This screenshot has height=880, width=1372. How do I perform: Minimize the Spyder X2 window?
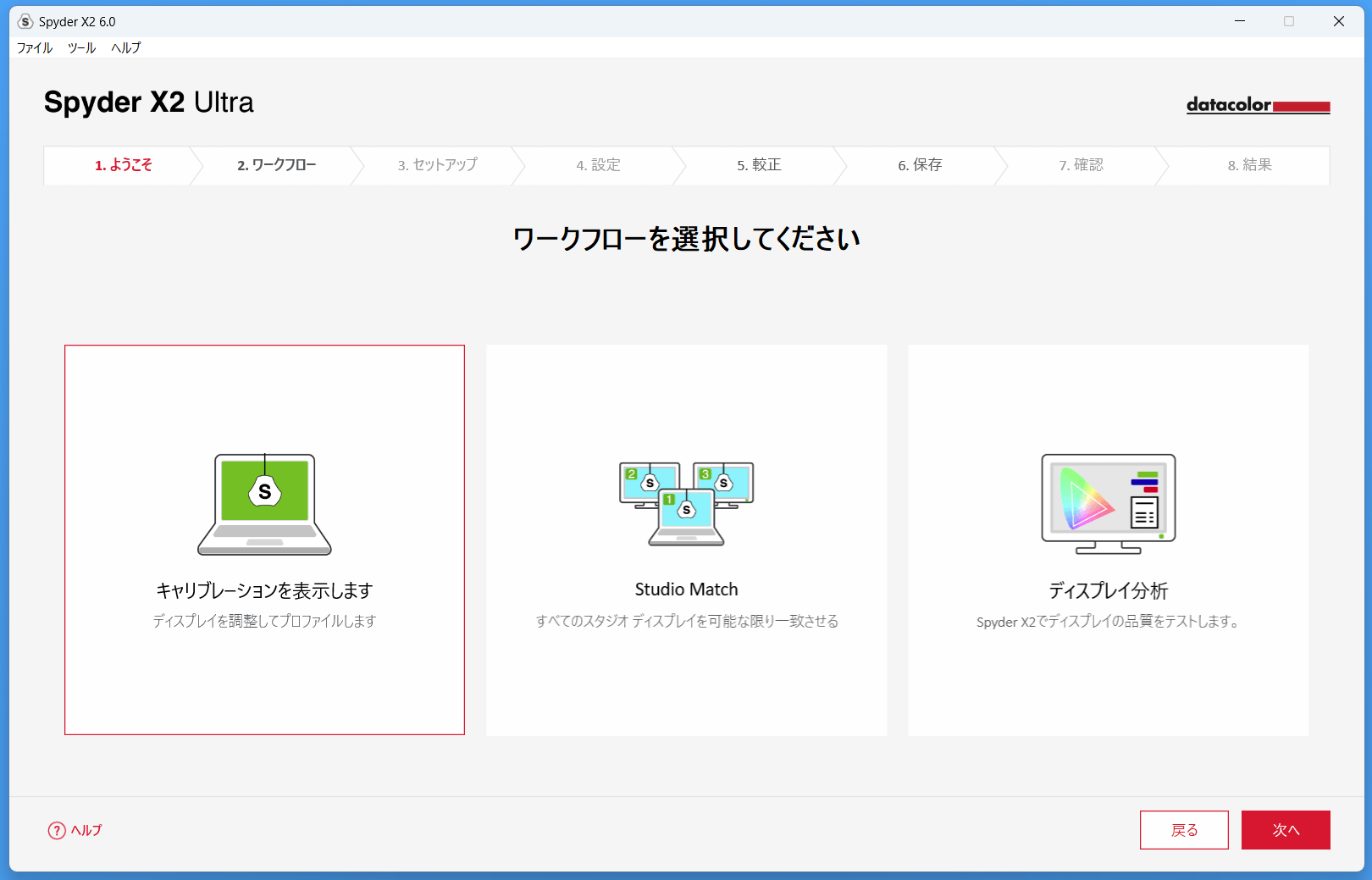click(1240, 21)
